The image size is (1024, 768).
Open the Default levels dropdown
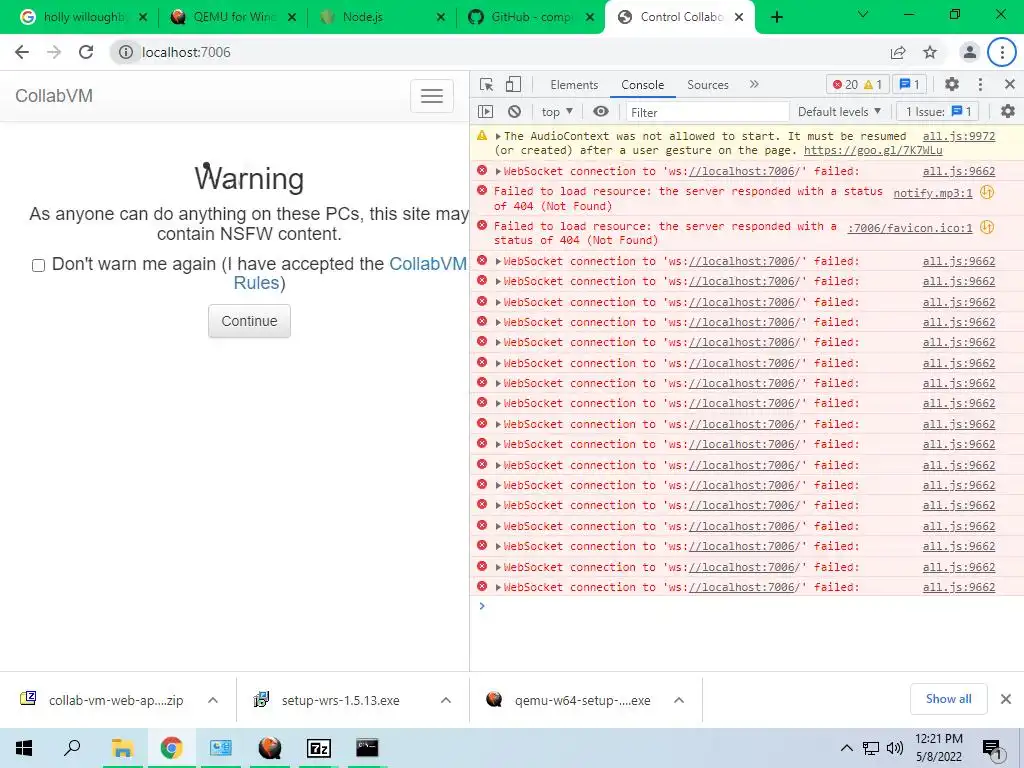839,112
